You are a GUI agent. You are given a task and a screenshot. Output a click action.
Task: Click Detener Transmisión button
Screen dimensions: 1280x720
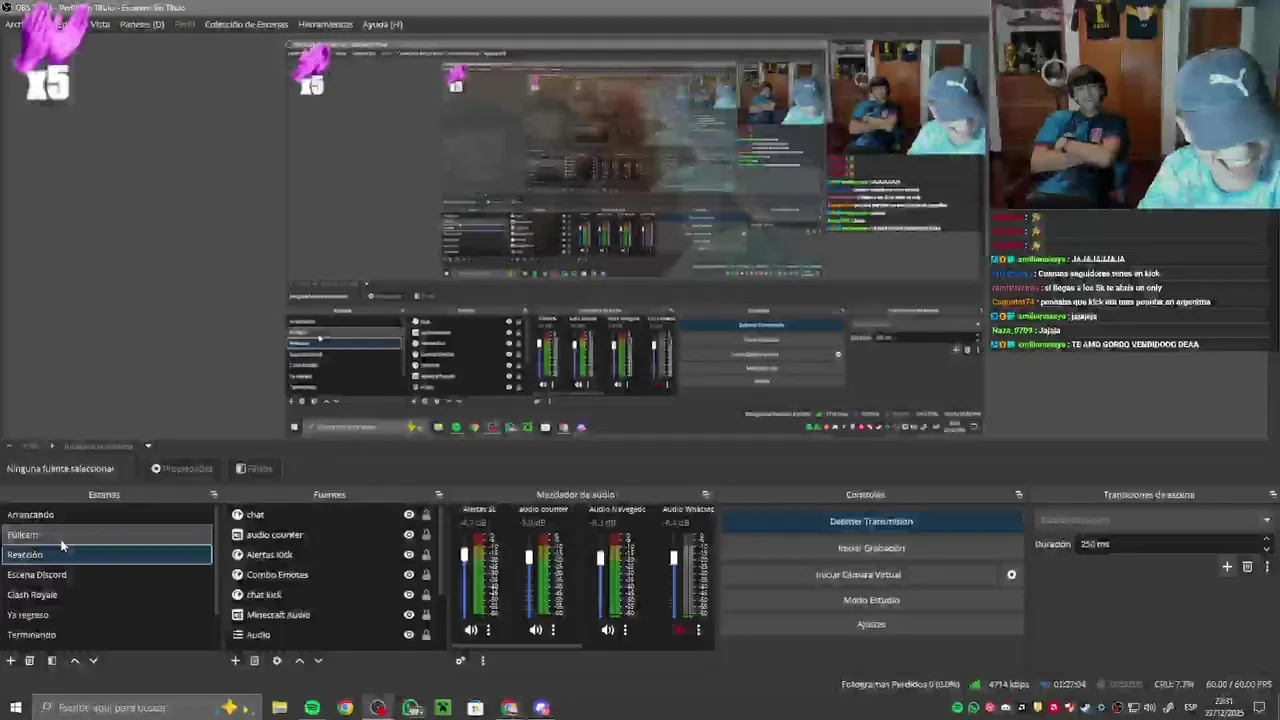click(x=871, y=521)
